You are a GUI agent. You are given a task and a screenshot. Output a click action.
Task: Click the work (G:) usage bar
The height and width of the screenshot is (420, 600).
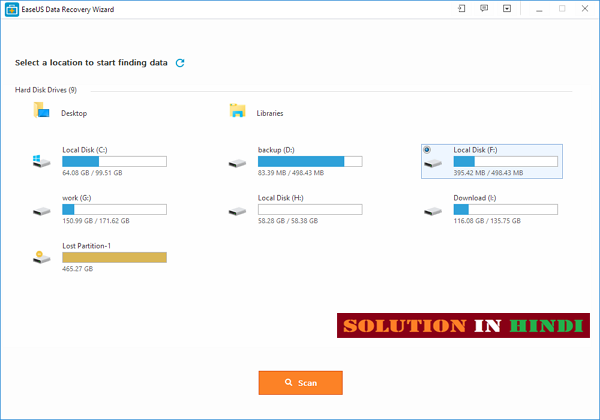pyautogui.click(x=114, y=209)
